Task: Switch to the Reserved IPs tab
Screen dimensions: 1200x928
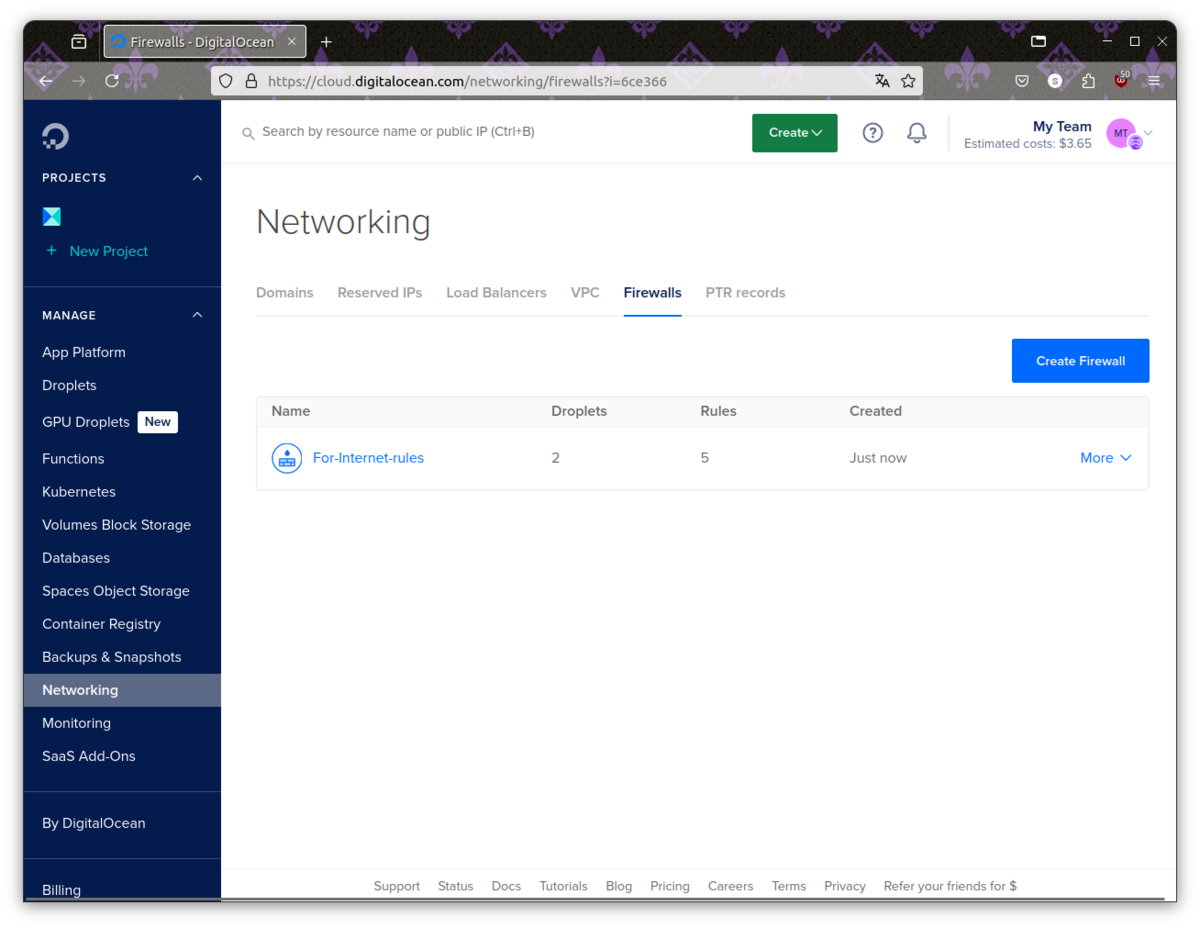Action: 380,293
